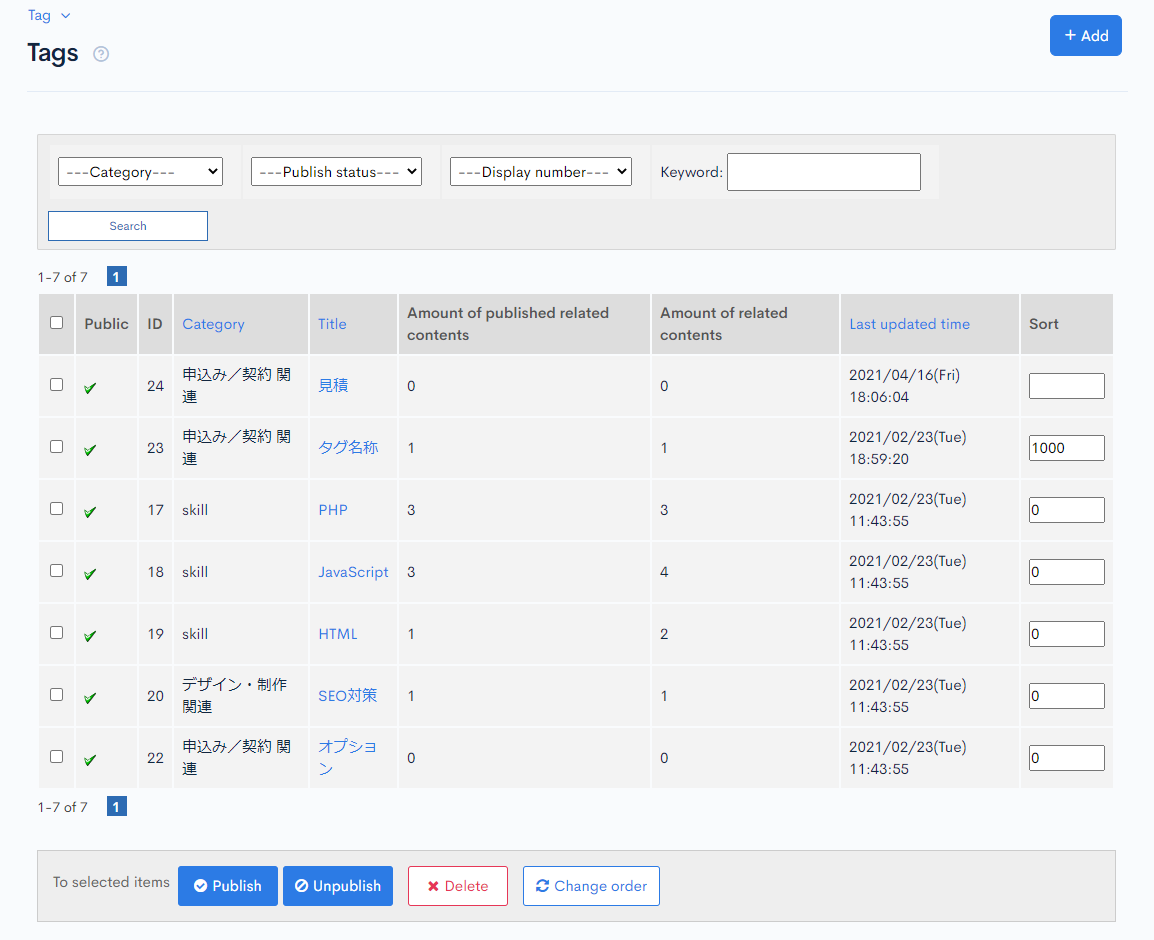The width and height of the screenshot is (1154, 940).
Task: Open the Publish status dropdown
Action: (x=336, y=172)
